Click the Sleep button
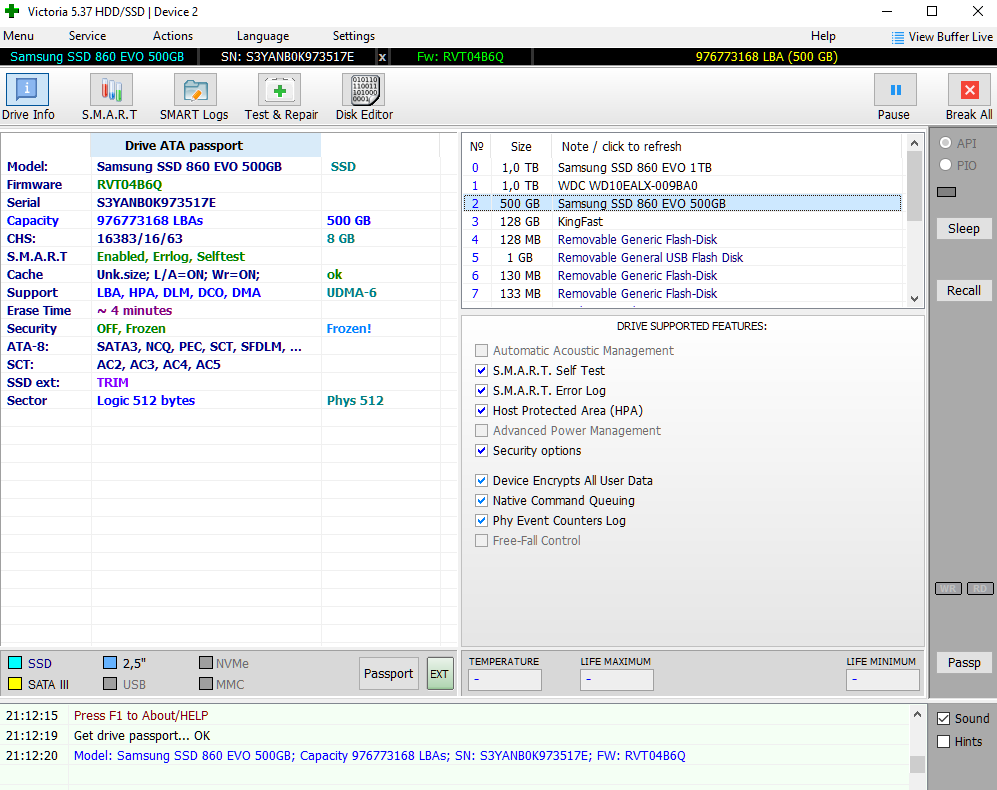The height and width of the screenshot is (790, 997). coord(964,228)
